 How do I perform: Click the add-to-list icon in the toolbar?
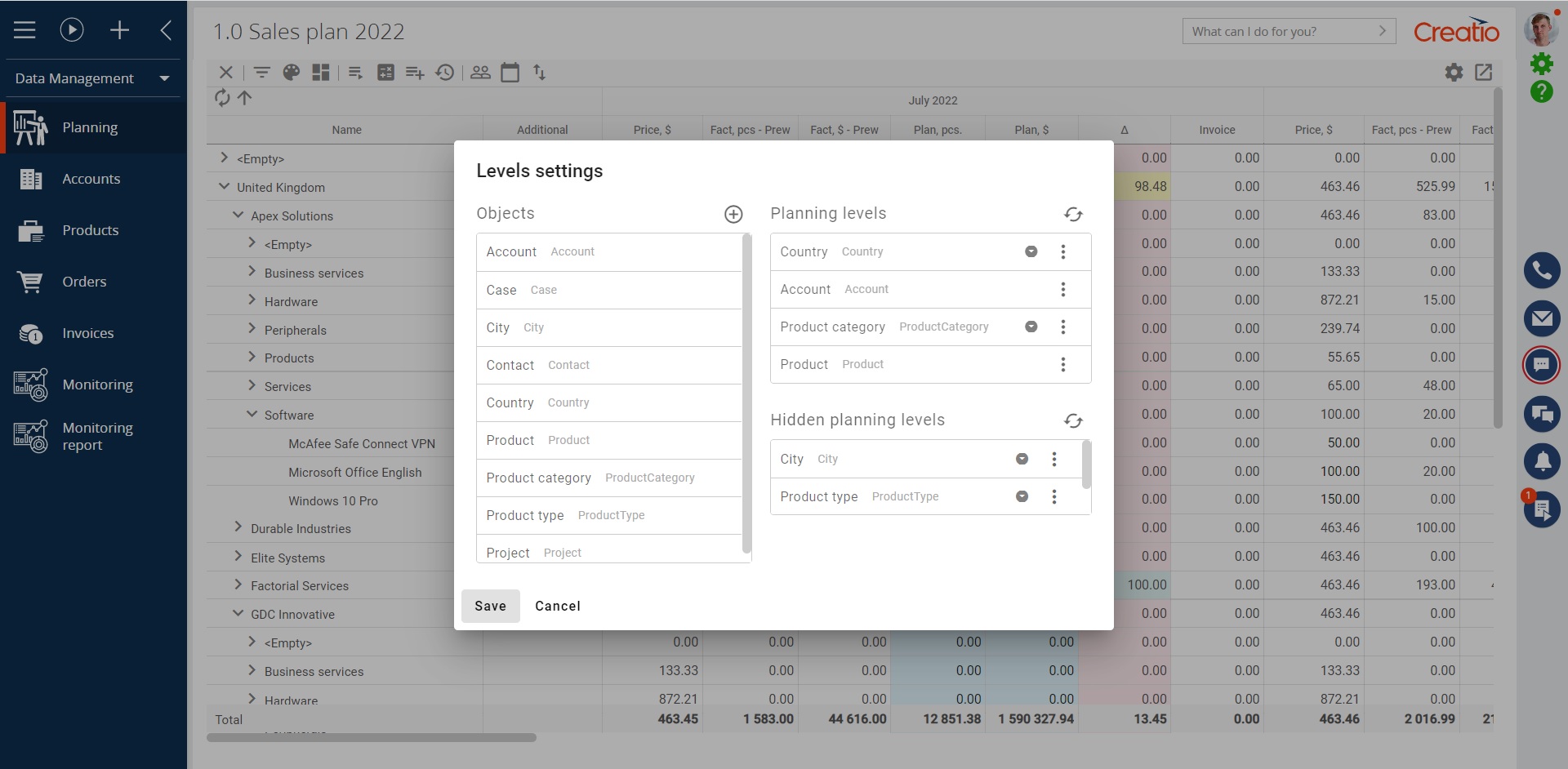tap(414, 73)
